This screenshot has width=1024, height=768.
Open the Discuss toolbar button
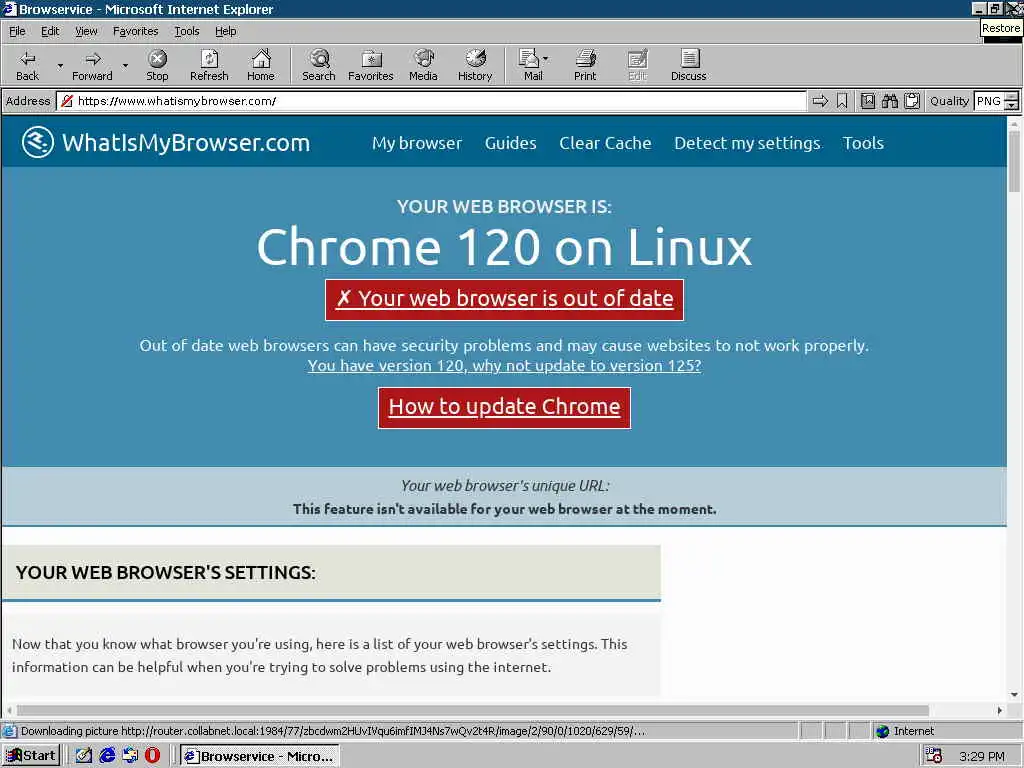[688, 65]
